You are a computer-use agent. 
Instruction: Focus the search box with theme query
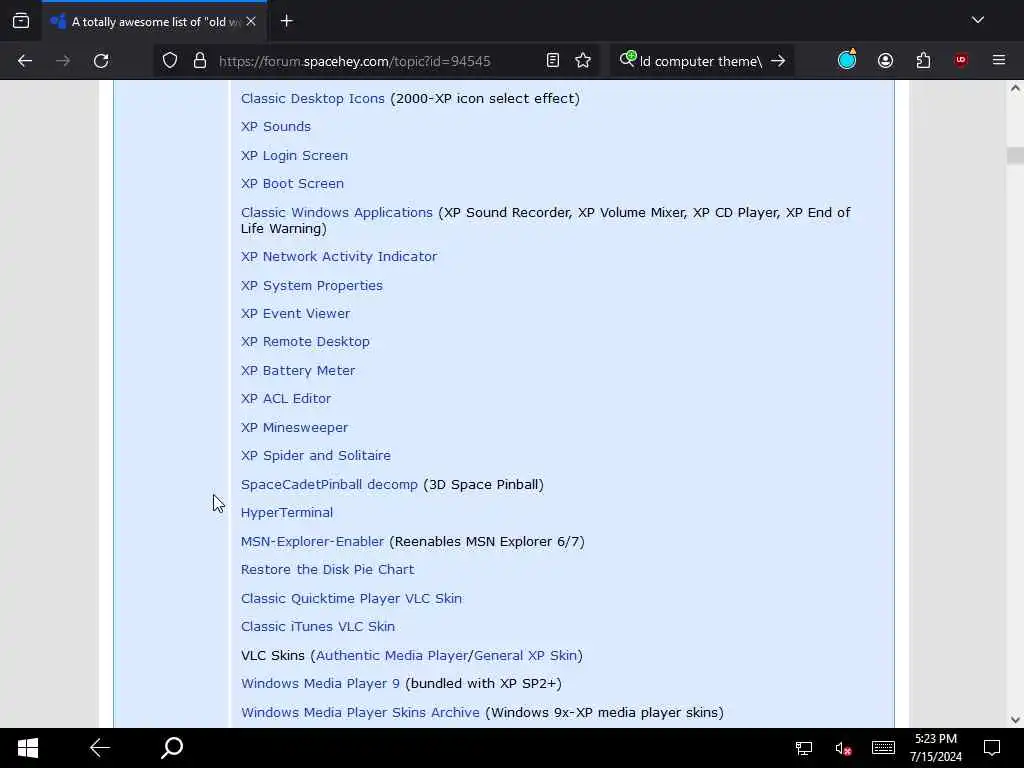tap(701, 61)
